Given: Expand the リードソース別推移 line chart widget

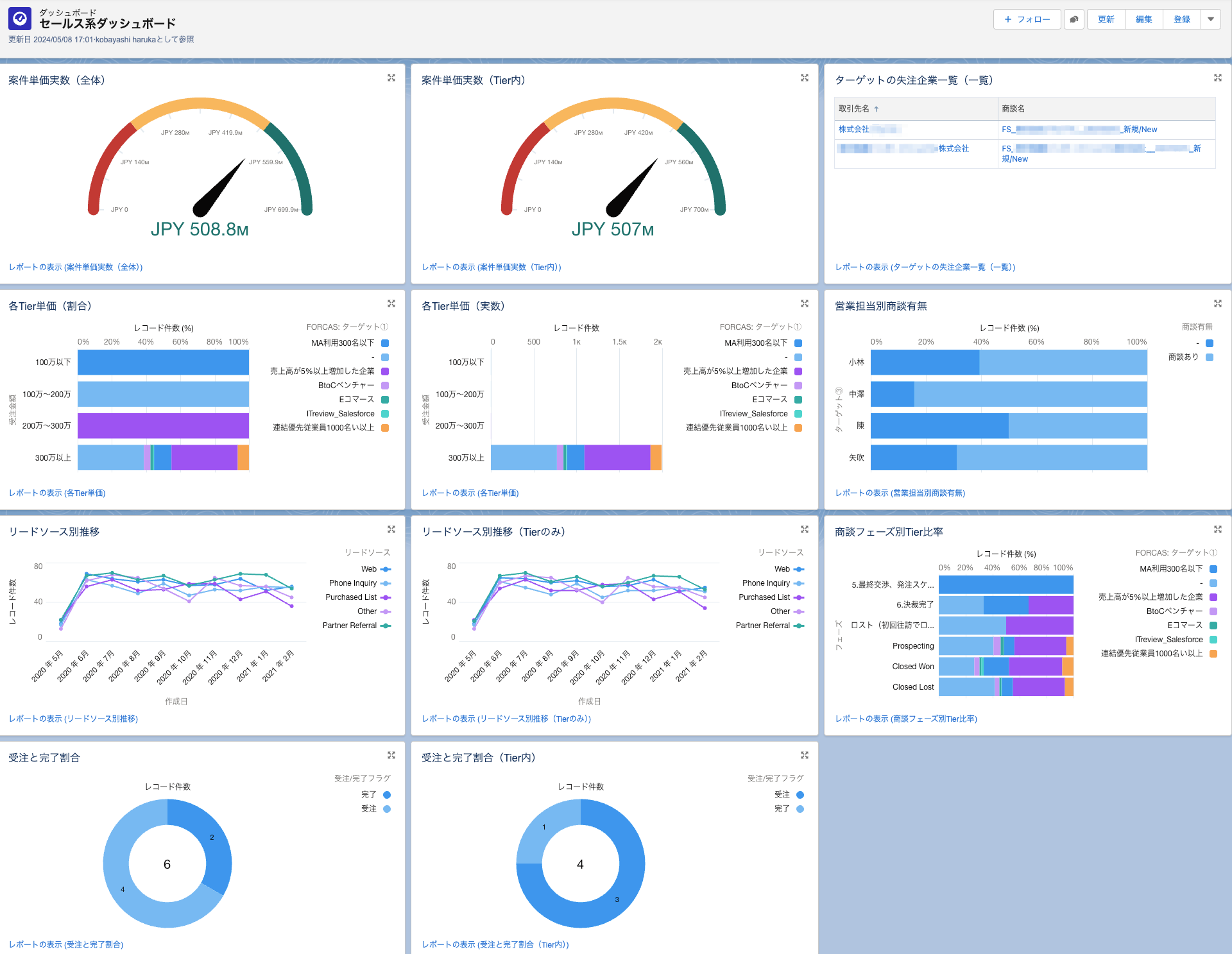Looking at the screenshot, I should pos(391,529).
